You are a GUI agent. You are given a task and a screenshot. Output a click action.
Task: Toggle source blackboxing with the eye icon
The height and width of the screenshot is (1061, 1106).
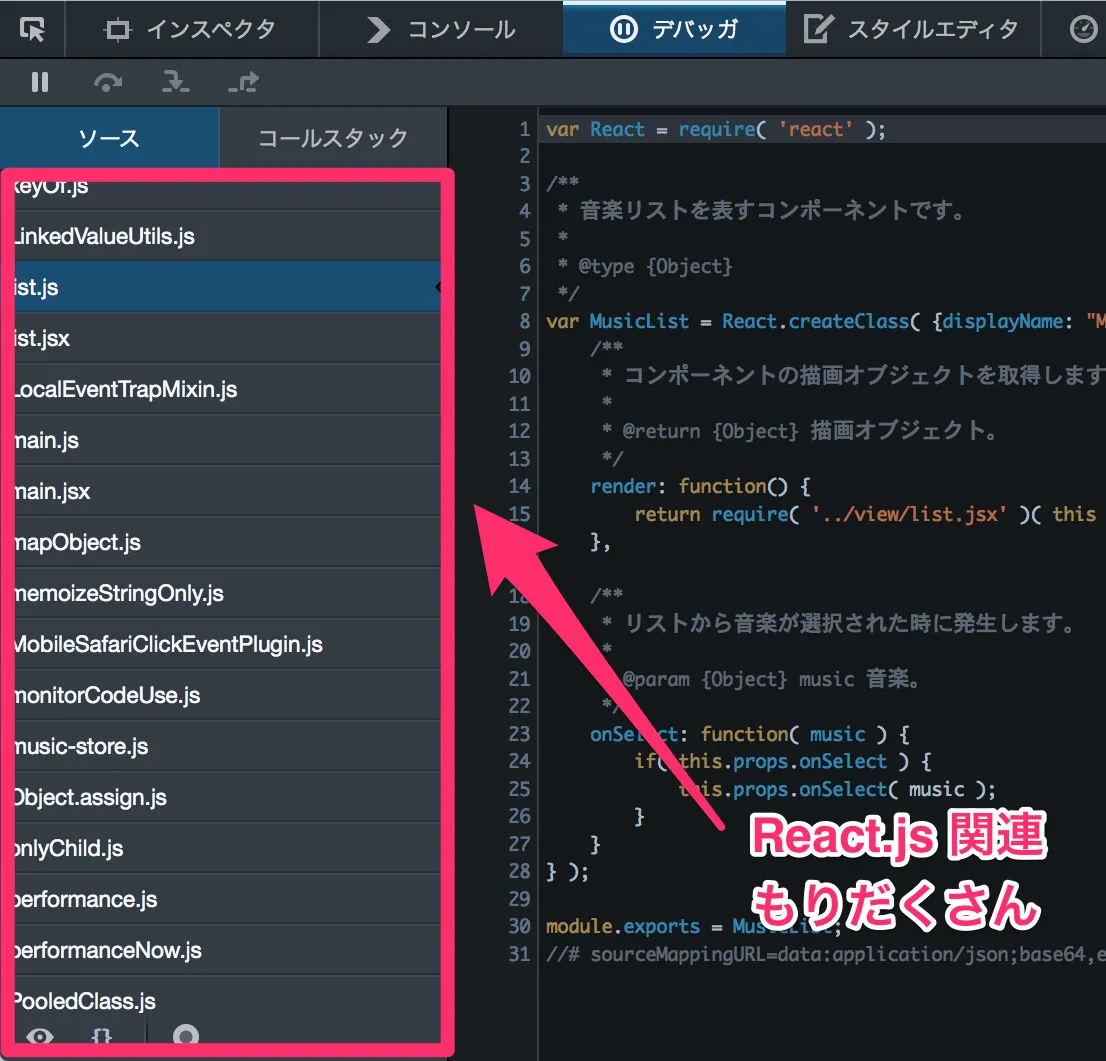[x=37, y=1038]
